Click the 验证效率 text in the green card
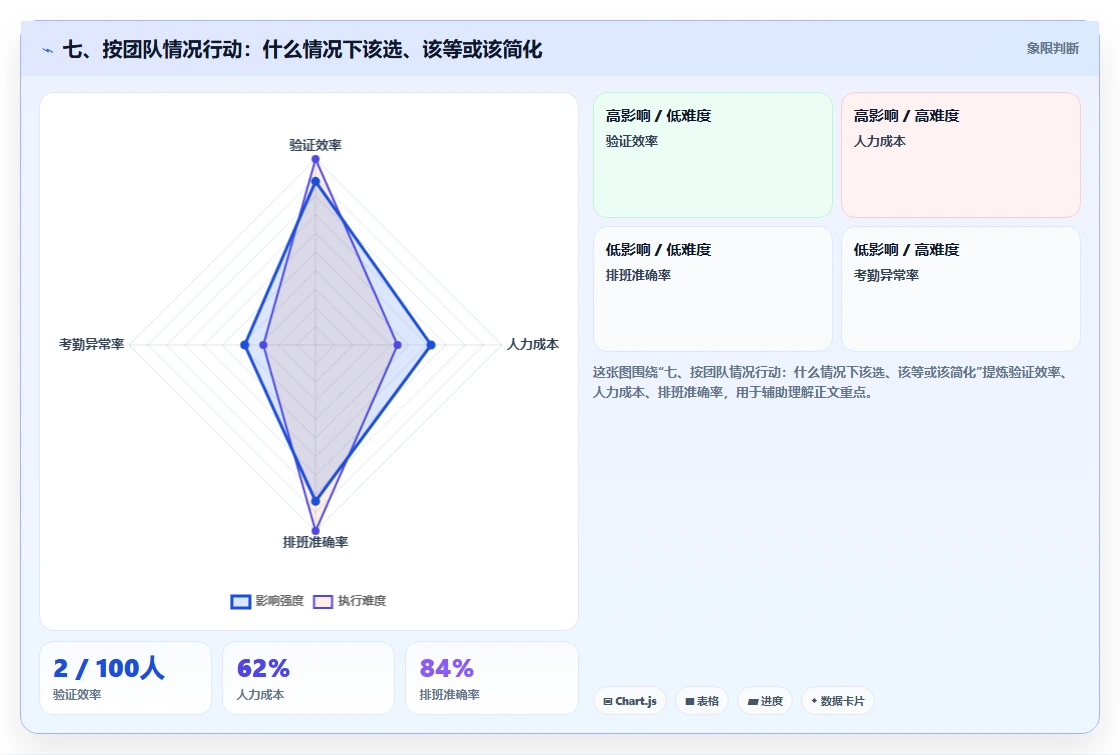Screen dimensions: 1120x755 pos(631,141)
